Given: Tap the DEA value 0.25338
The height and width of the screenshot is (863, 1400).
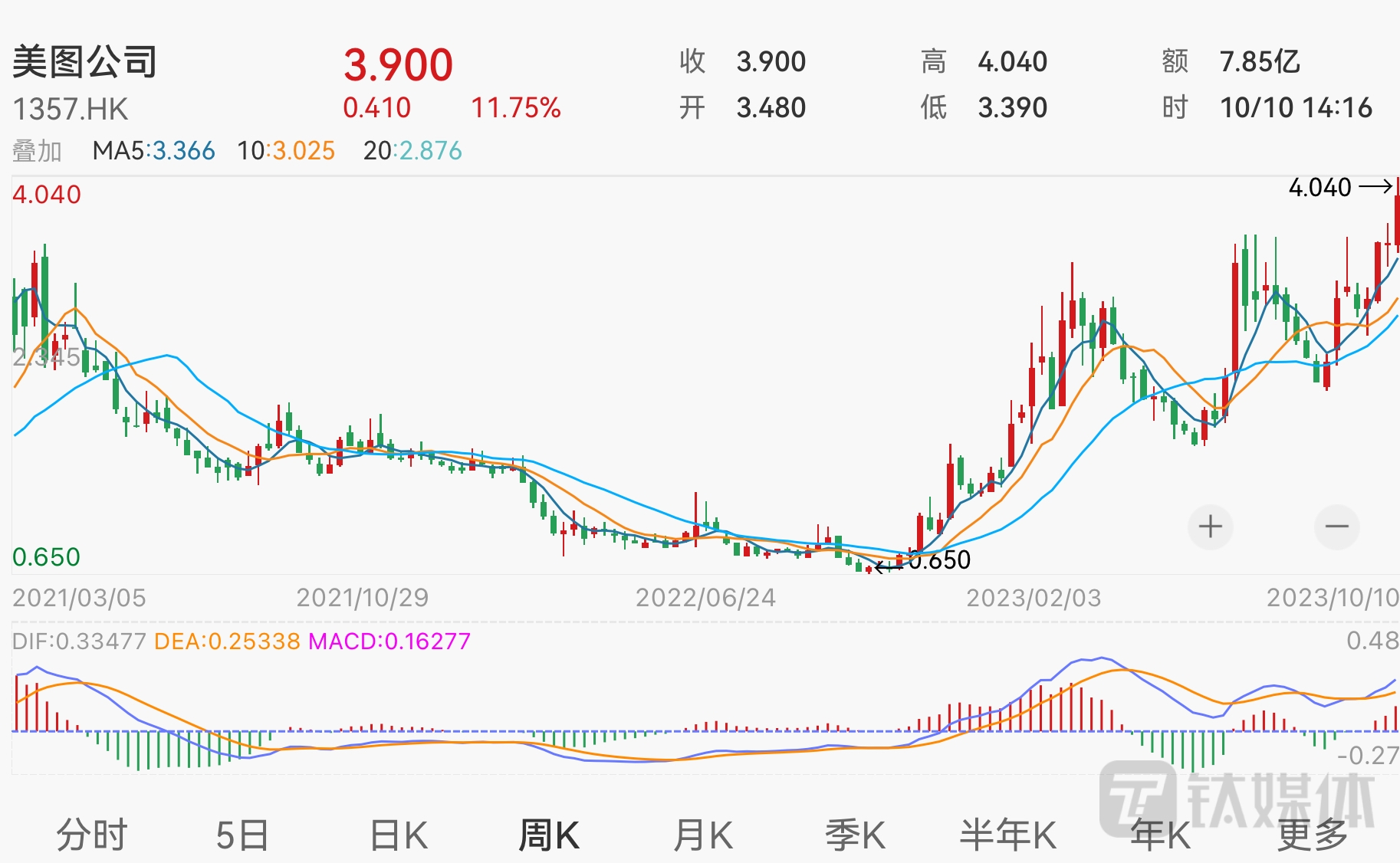Looking at the screenshot, I should click(255, 642).
